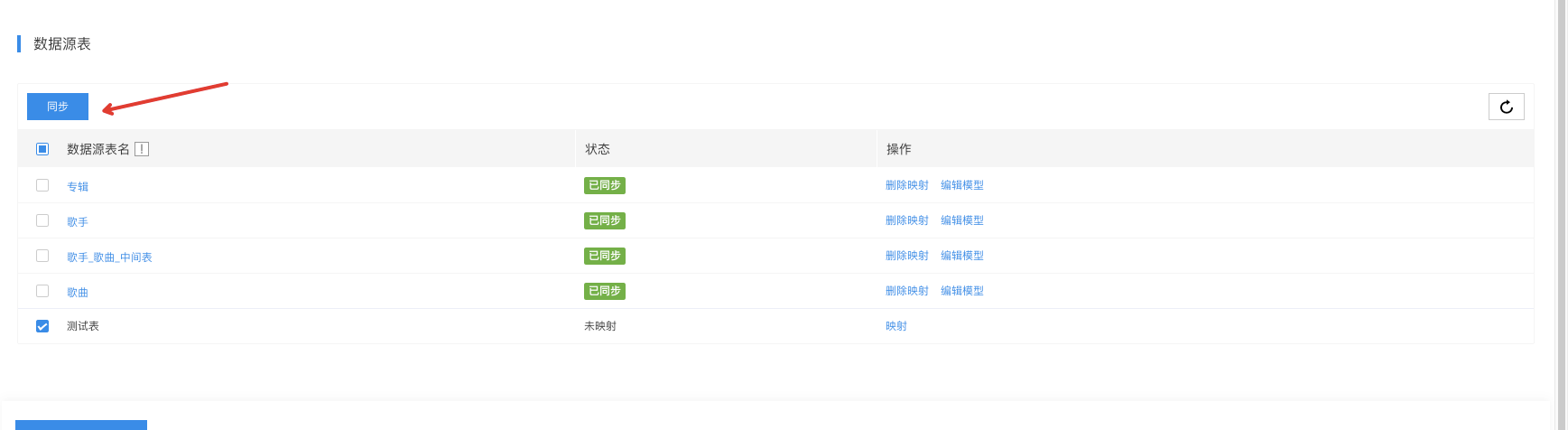Uncheck the 测试表 row checkbox

point(42,326)
